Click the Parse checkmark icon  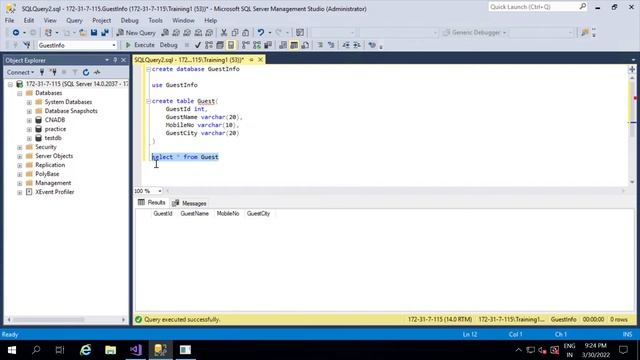(x=198, y=45)
